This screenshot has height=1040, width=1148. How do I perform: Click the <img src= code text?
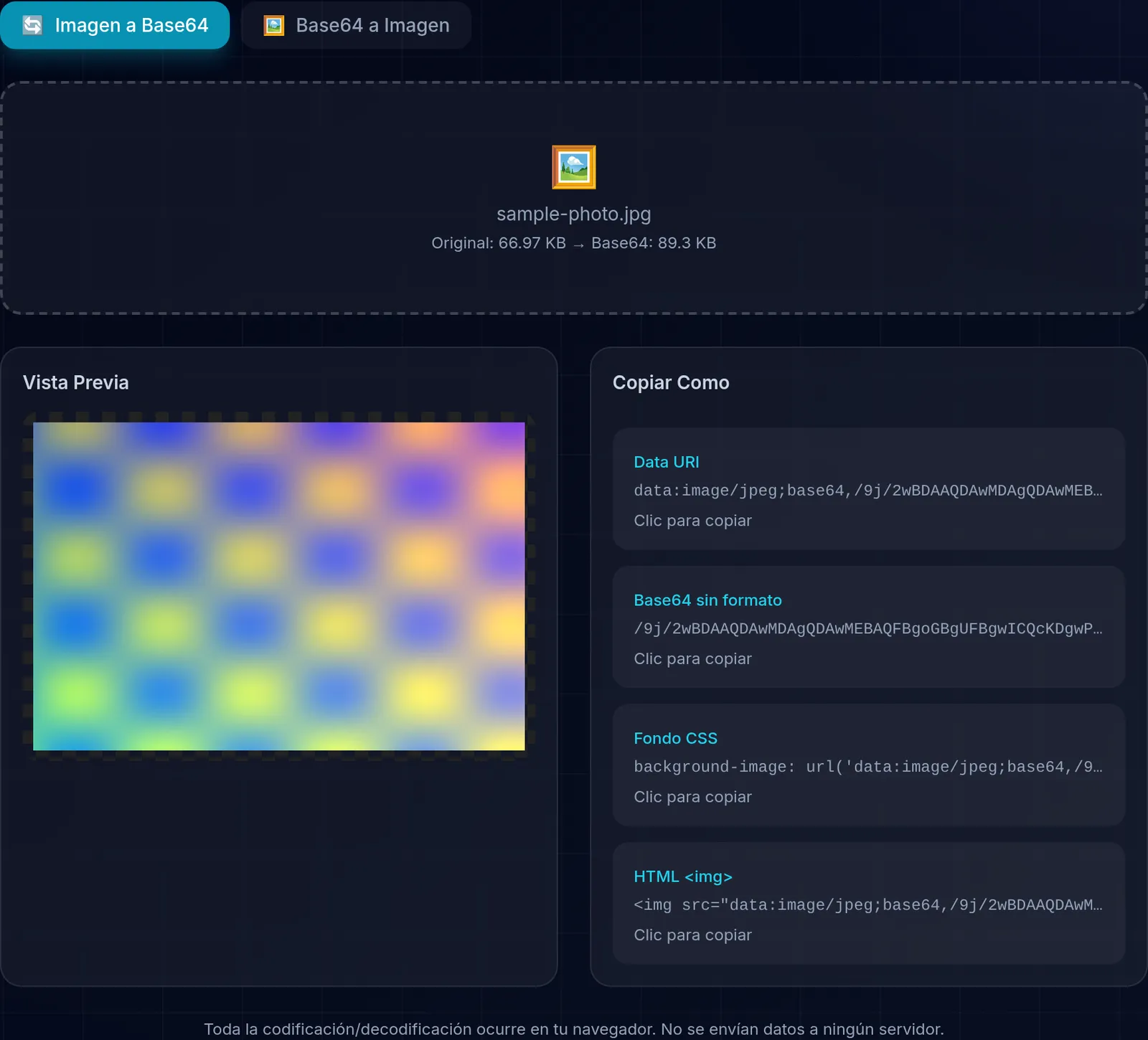pyautogui.click(x=868, y=905)
